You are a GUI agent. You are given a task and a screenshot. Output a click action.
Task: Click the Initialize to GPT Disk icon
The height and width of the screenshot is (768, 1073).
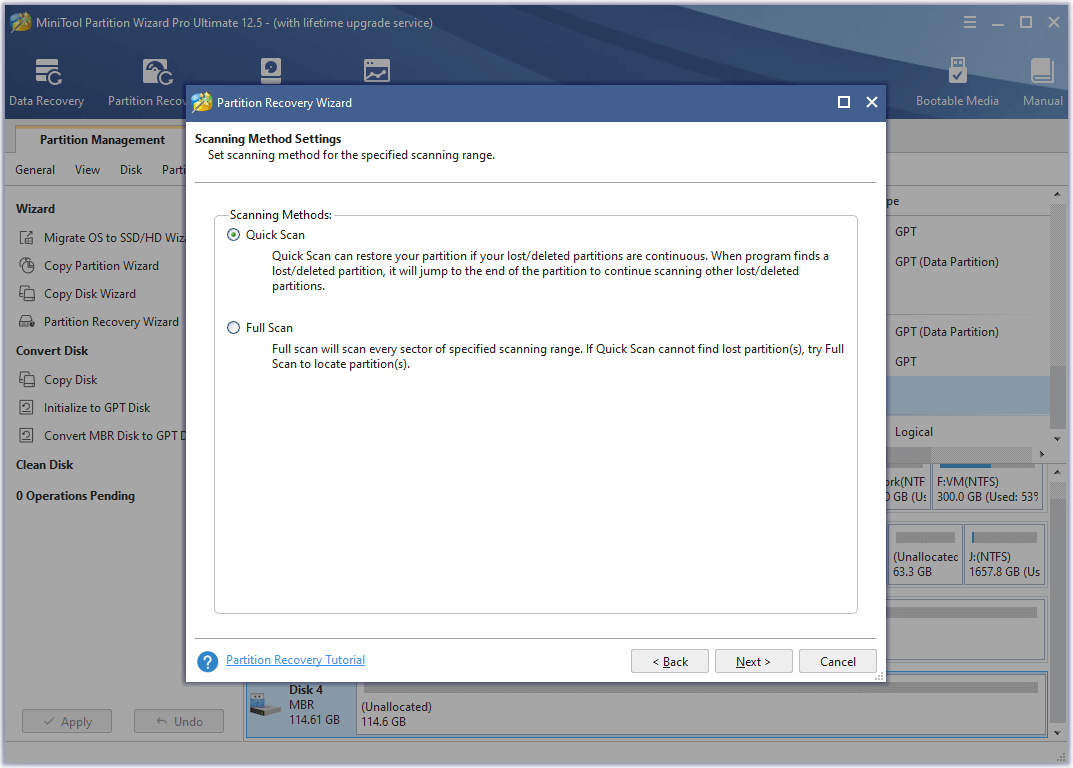27,407
